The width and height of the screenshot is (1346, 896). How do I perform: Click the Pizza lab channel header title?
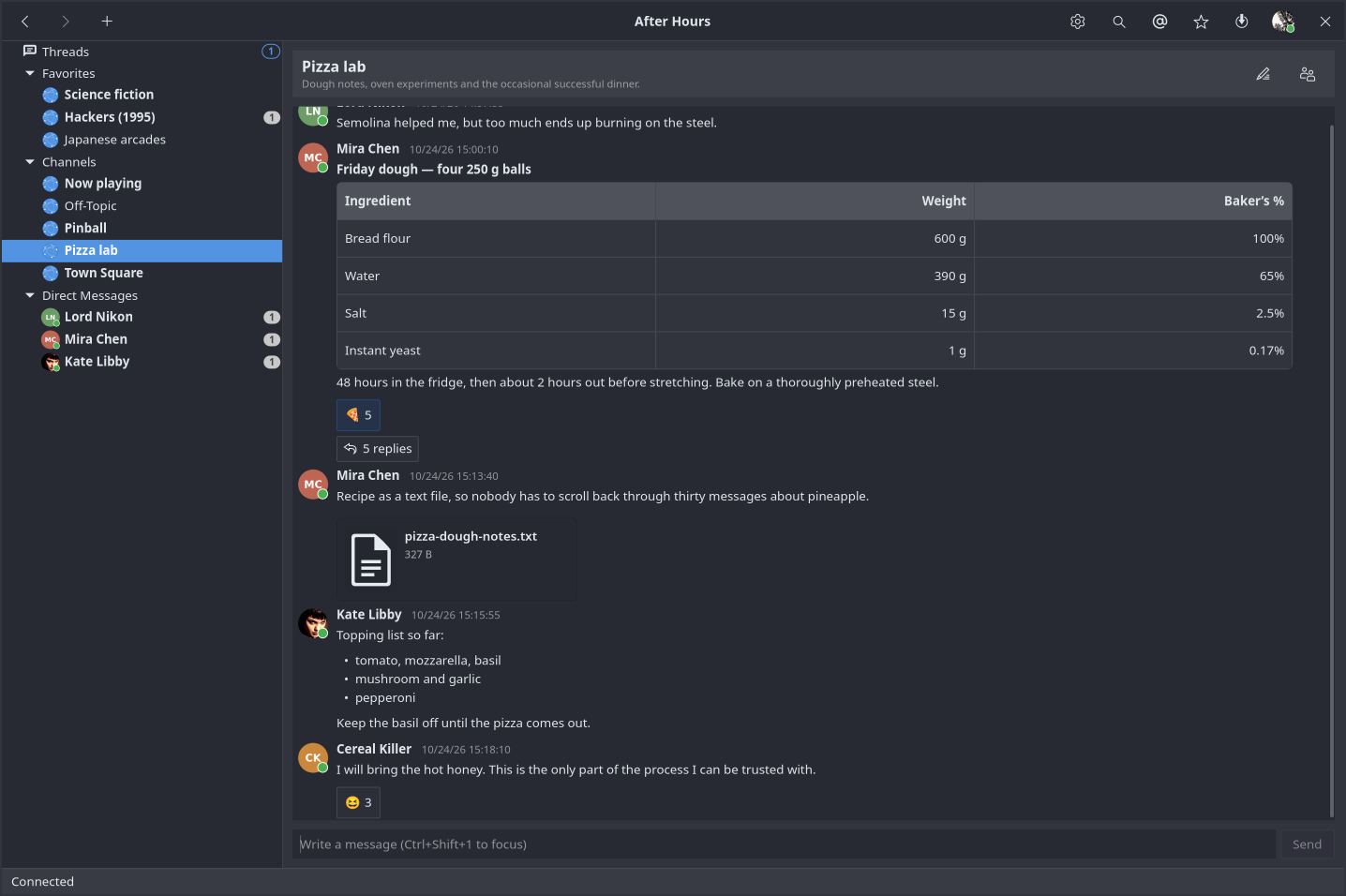pyautogui.click(x=334, y=67)
